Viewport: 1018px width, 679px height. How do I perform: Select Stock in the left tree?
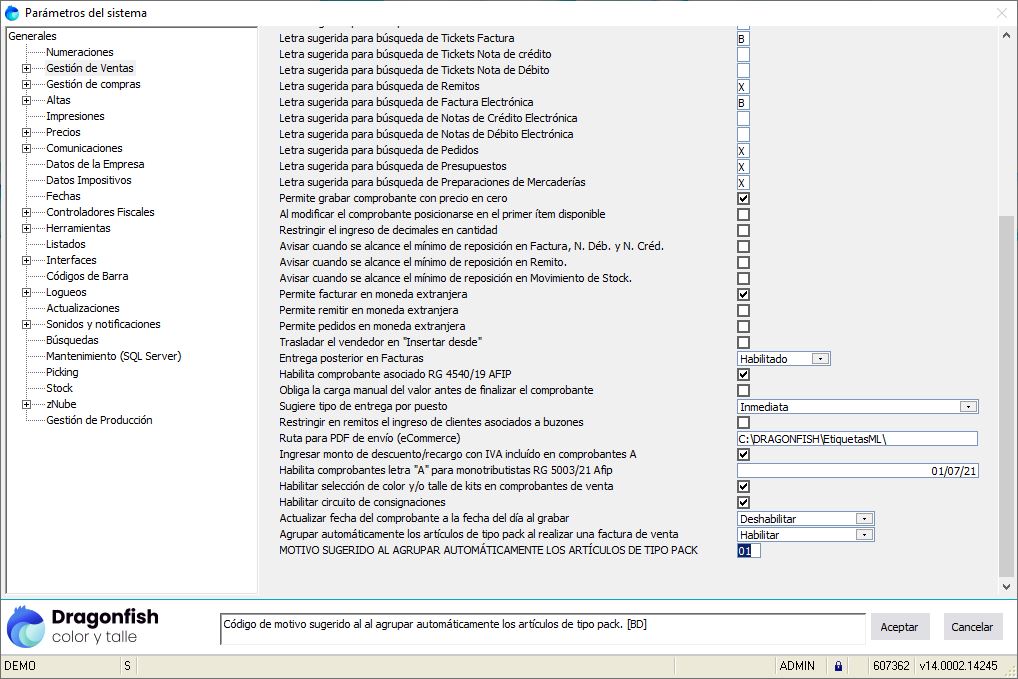59,388
